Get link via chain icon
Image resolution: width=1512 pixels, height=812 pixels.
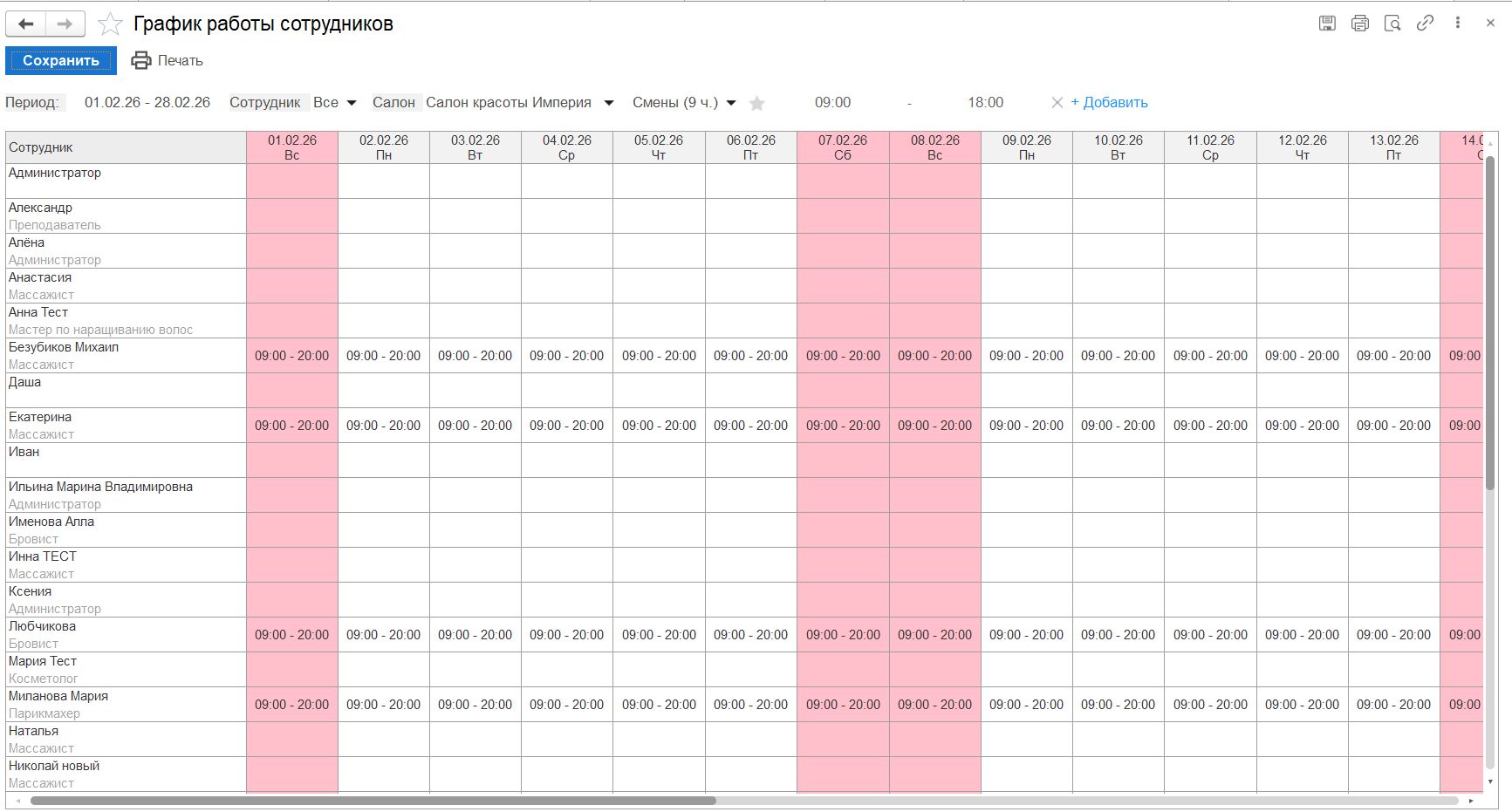1425,24
